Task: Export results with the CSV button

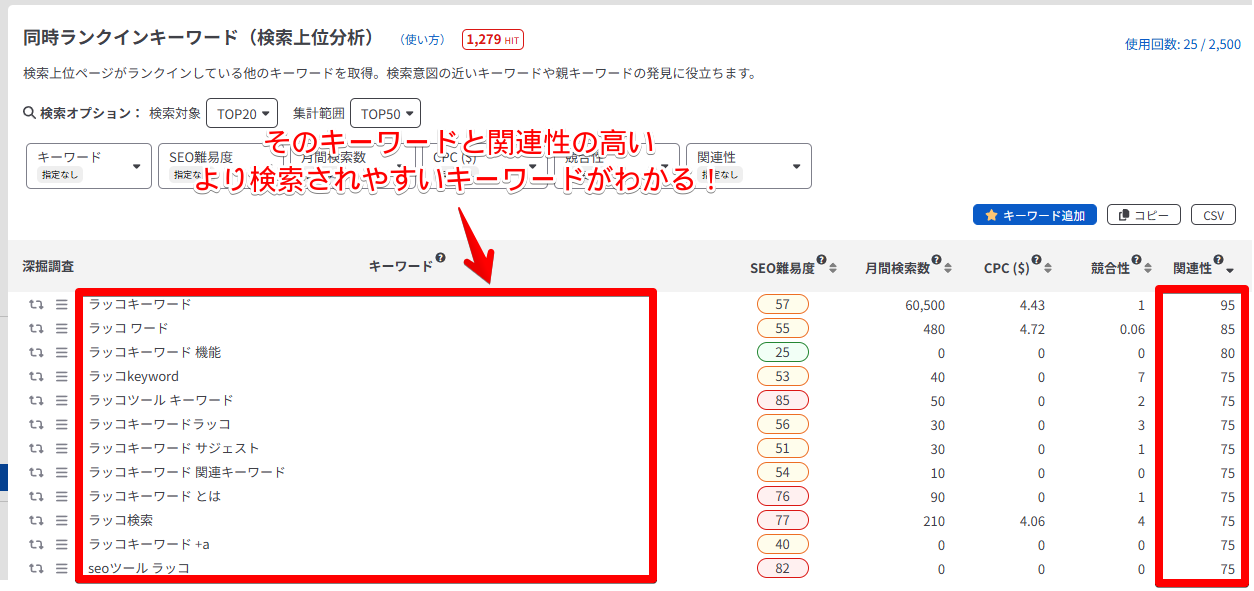Action: click(x=1213, y=215)
